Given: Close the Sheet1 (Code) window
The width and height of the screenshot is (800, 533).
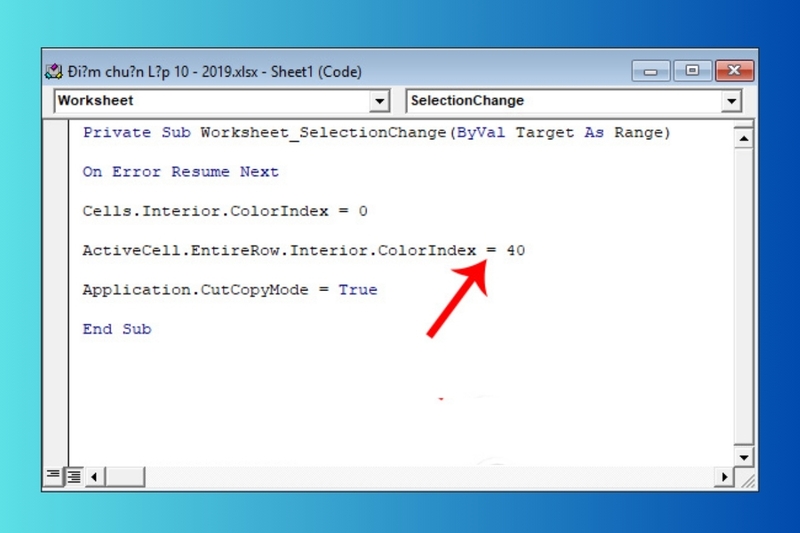Looking at the screenshot, I should click(734, 71).
